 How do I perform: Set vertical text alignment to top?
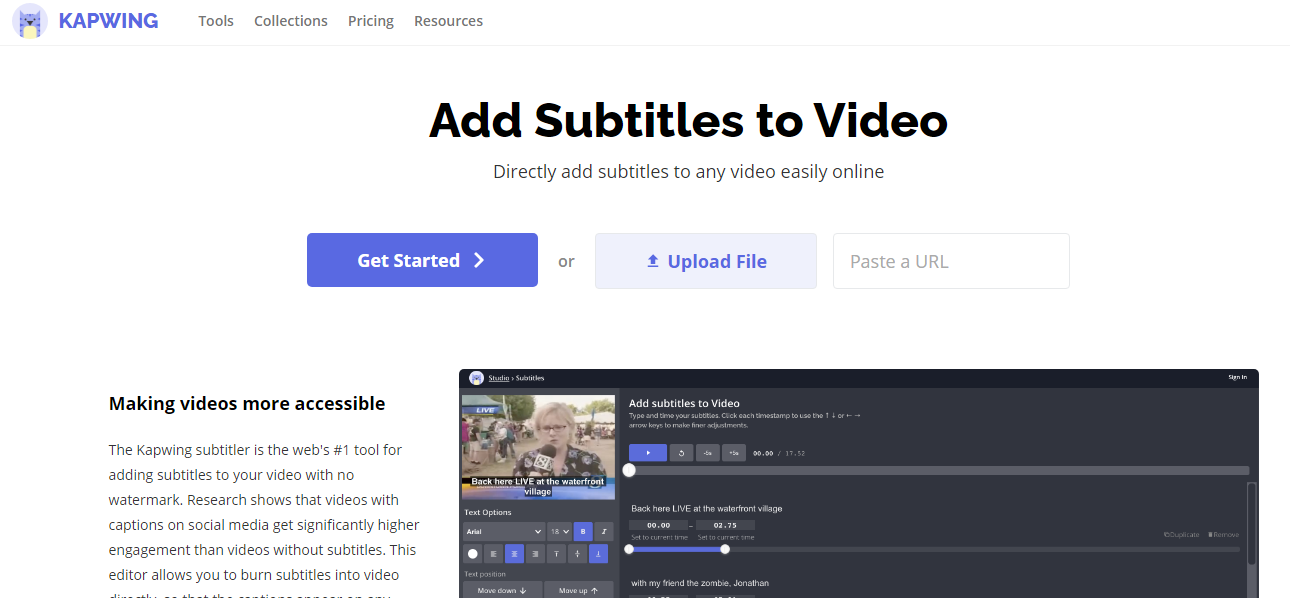(557, 553)
